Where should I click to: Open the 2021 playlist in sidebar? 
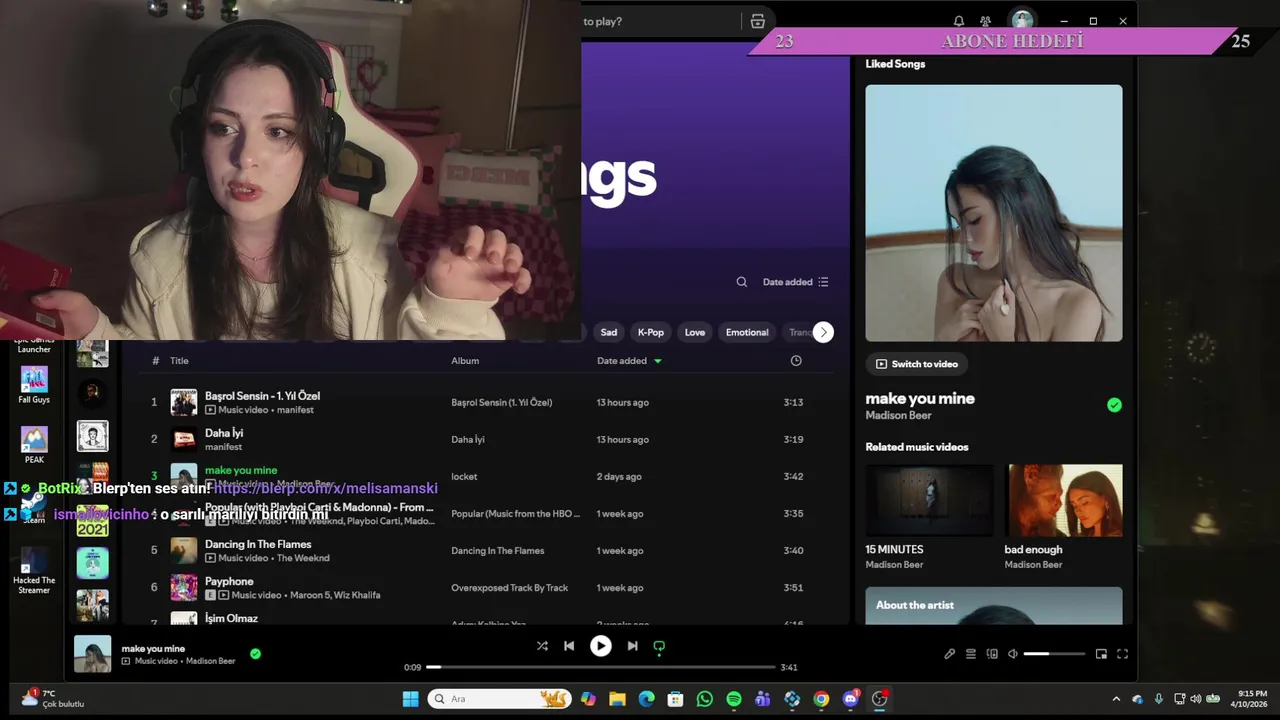click(92, 523)
